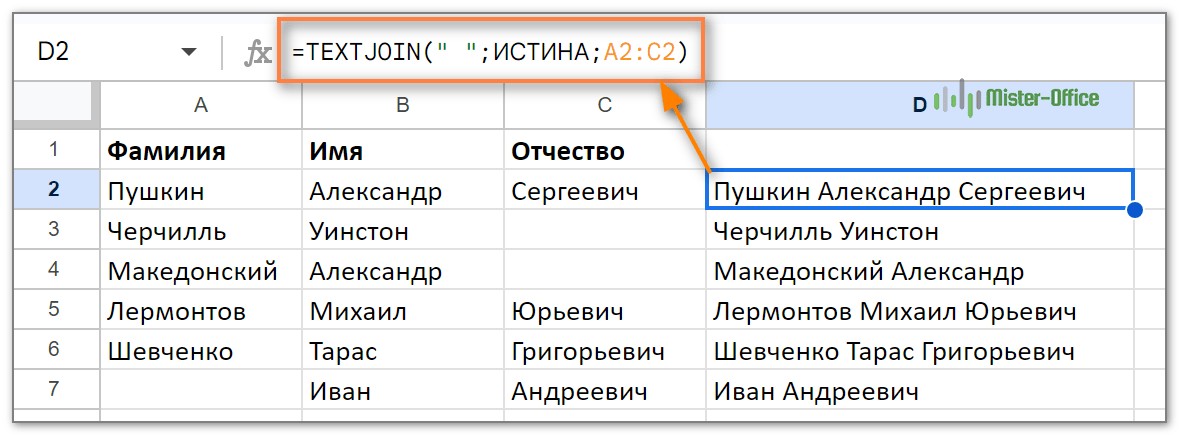Click the cell 'Черчилль'
1179x435 pixels.
click(x=201, y=231)
